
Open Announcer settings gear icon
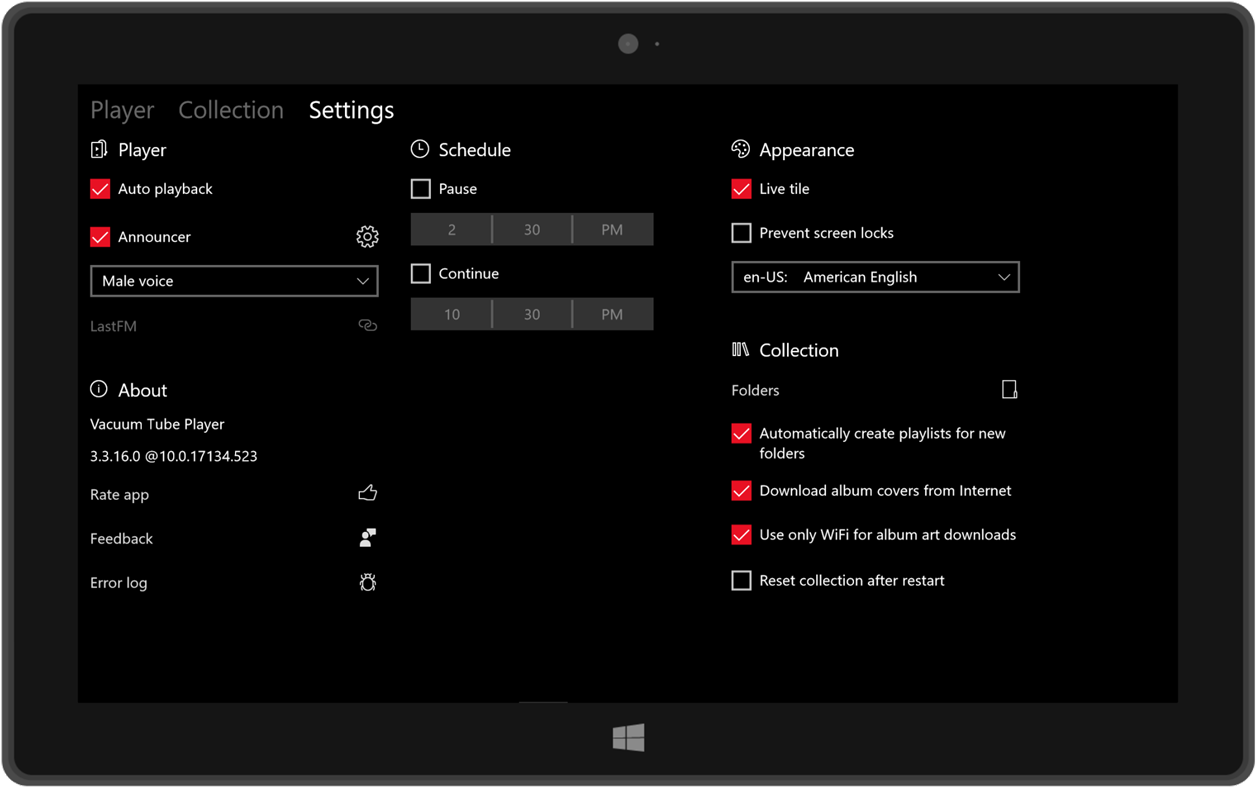(x=367, y=236)
